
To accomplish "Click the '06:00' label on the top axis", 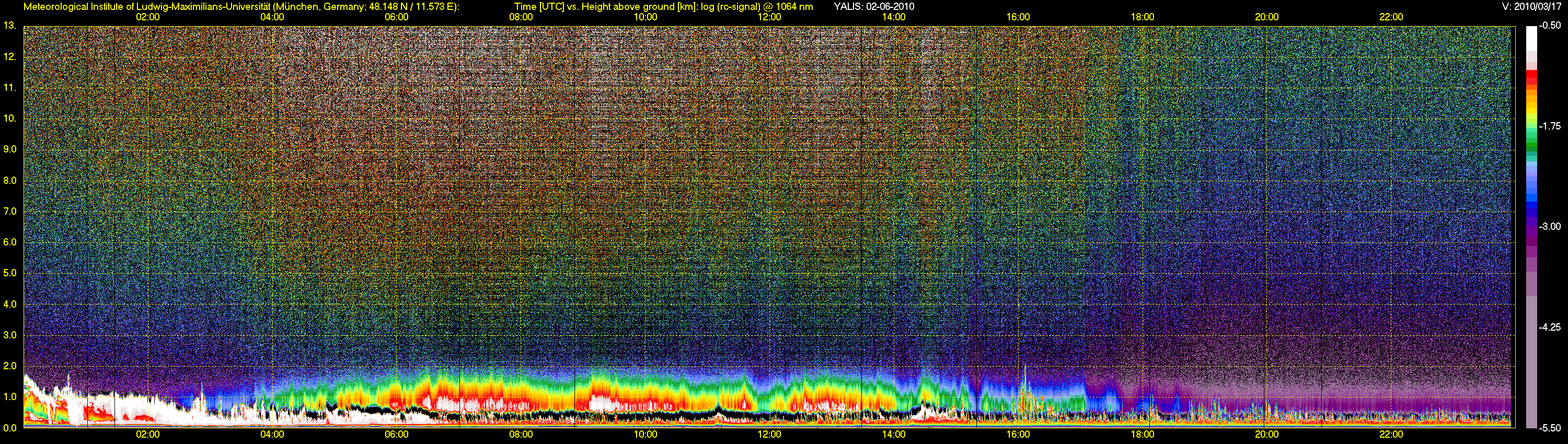I will coord(396,17).
